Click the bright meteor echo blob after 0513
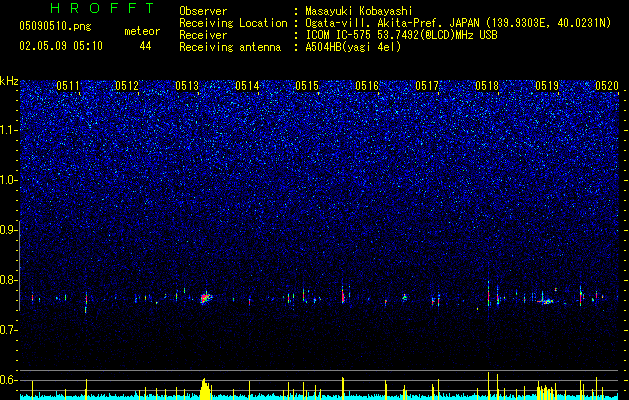This screenshot has width=629, height=400. [205, 298]
